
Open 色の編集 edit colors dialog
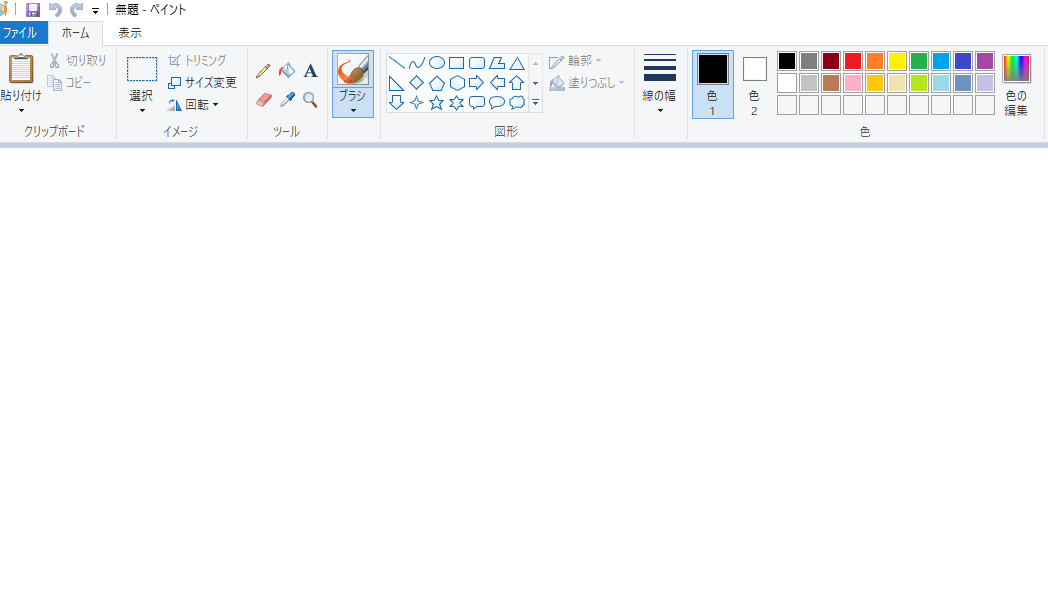tap(1016, 84)
